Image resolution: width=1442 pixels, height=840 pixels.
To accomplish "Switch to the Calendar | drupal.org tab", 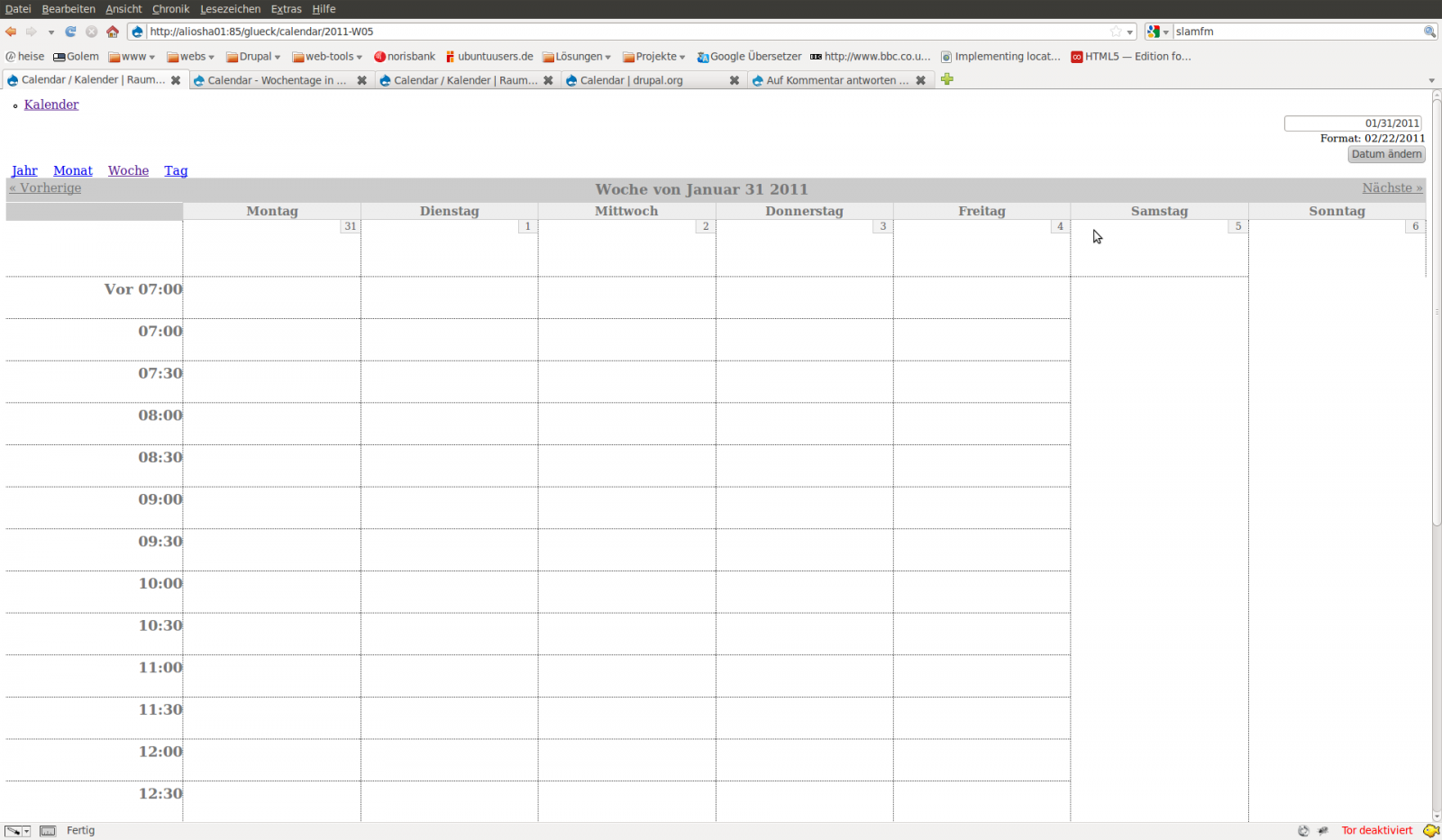I will [x=631, y=80].
